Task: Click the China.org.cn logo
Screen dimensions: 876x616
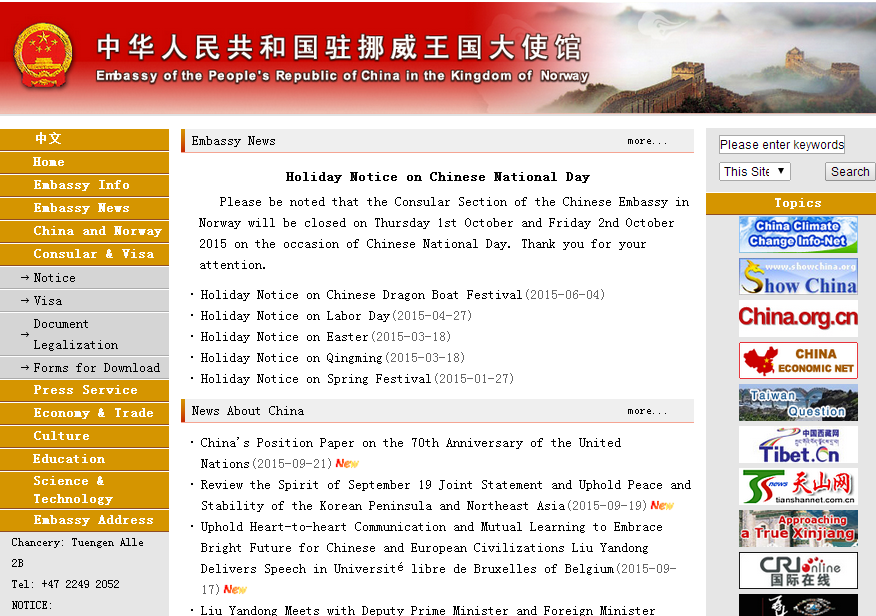Action: [797, 318]
